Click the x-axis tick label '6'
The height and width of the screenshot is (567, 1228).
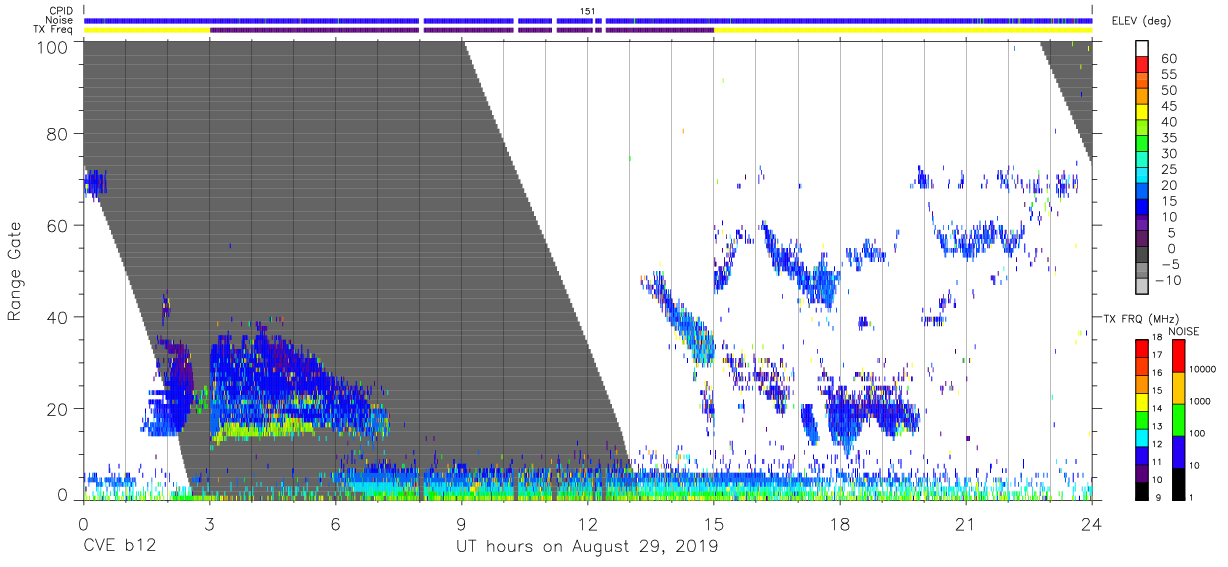335,525
